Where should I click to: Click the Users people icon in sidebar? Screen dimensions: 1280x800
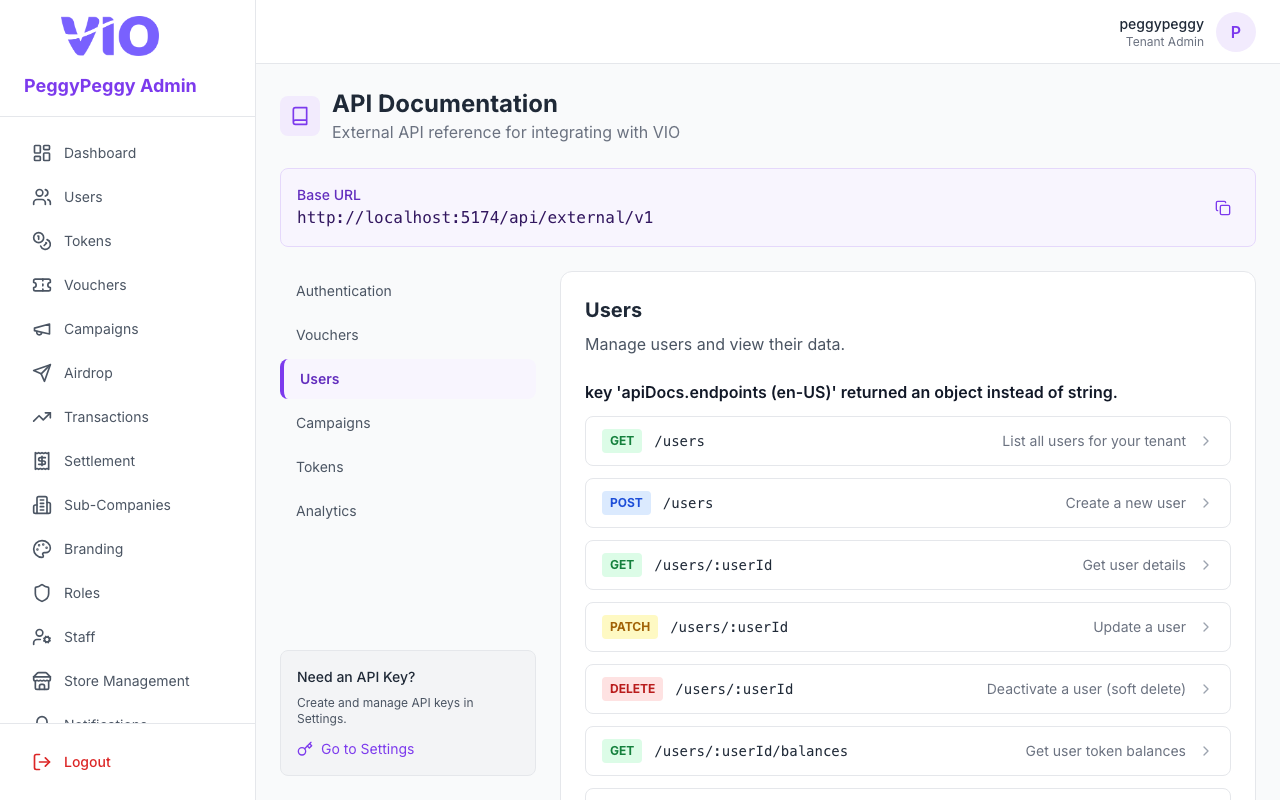(42, 197)
